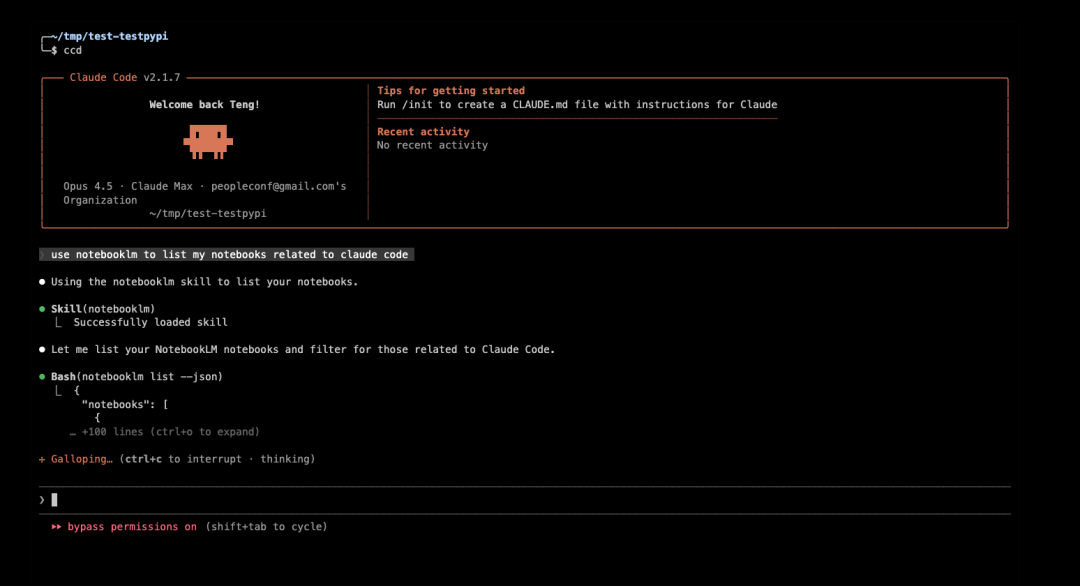This screenshot has height=586, width=1080.
Task: Click the orange spinner next to Galloping
Action: 42,459
